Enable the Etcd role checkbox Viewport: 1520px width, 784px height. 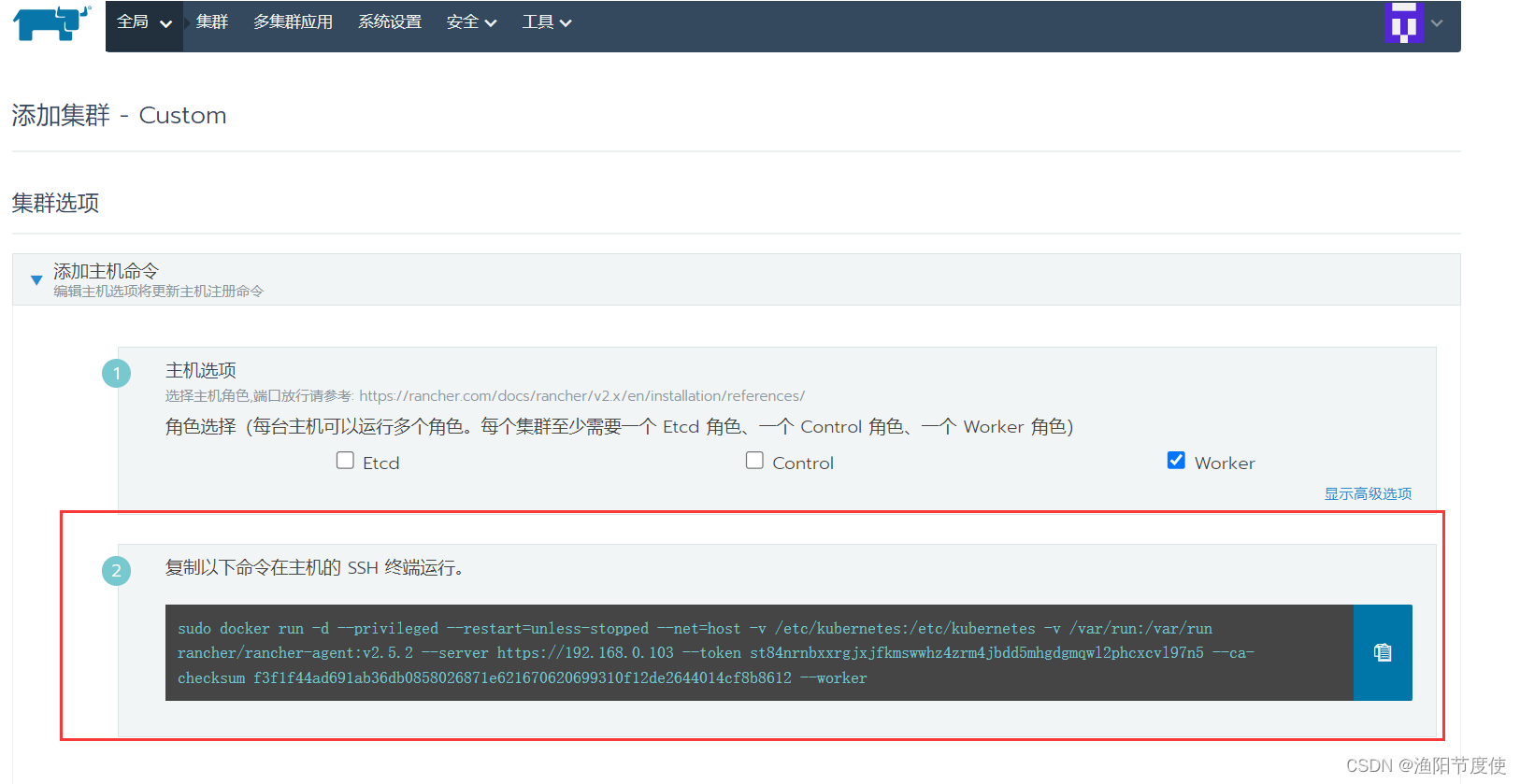pyautogui.click(x=345, y=460)
